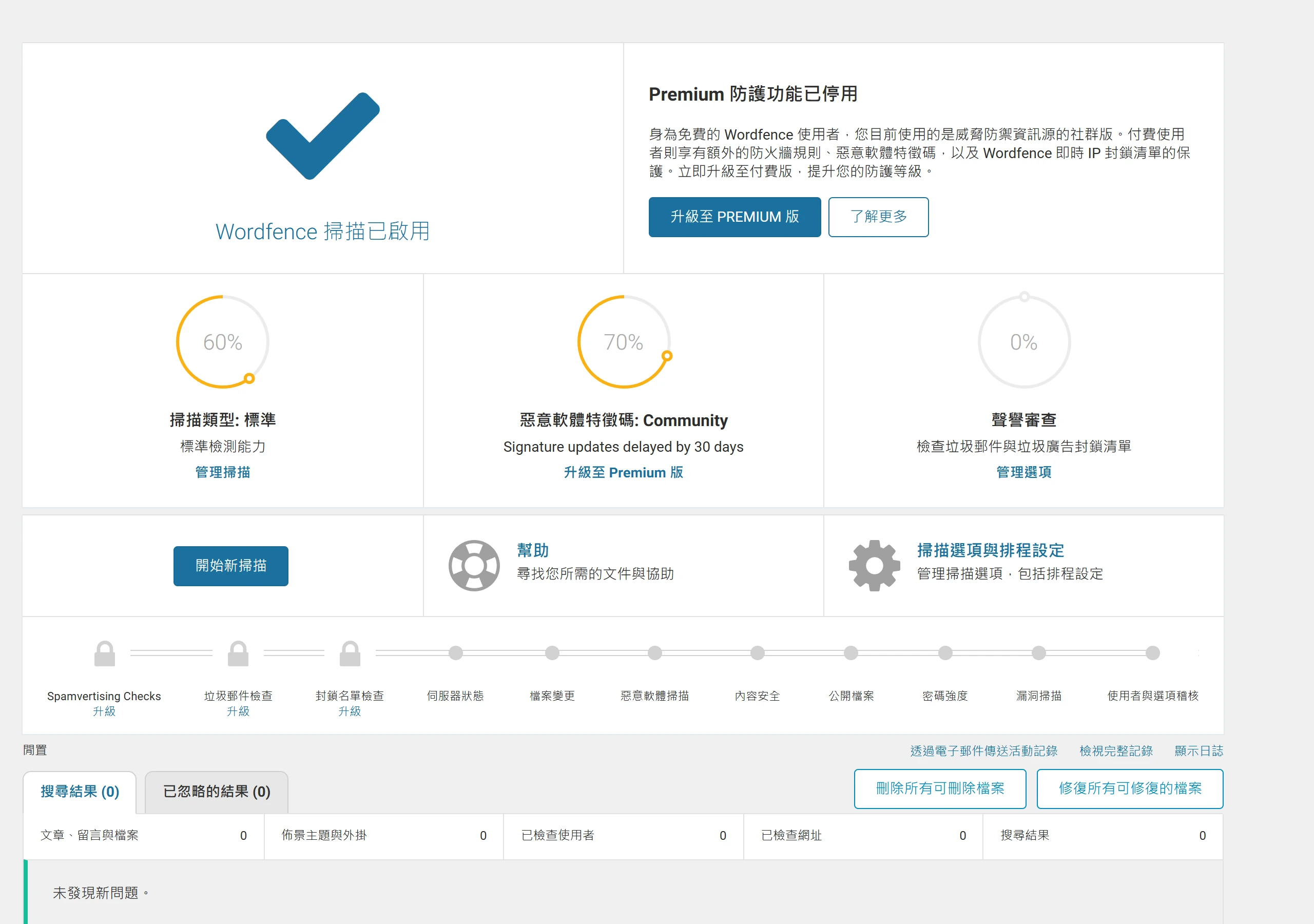
Task: Click the life ring help icon
Action: pos(474,566)
